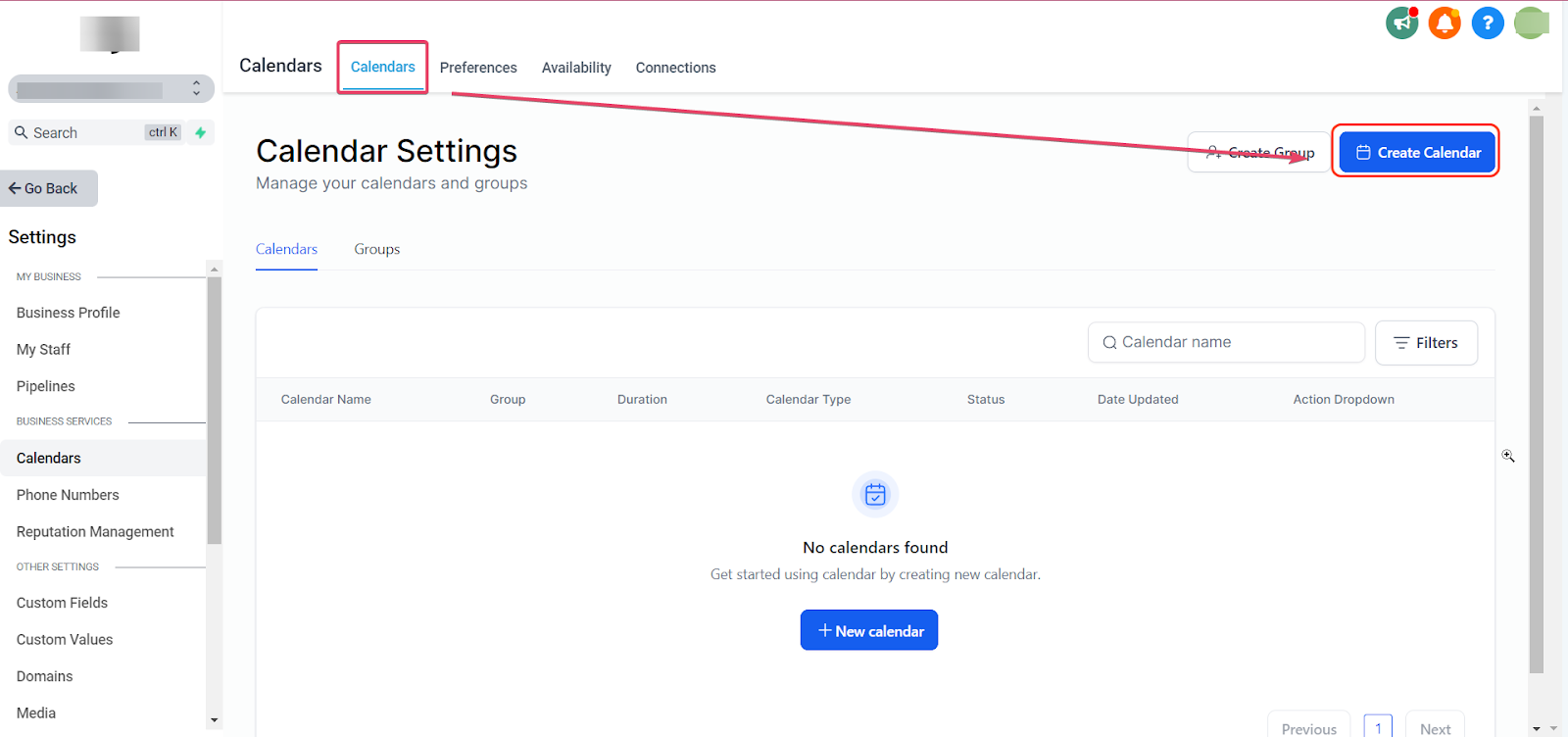
Task: Open the blue help question mark icon
Action: 1488,23
